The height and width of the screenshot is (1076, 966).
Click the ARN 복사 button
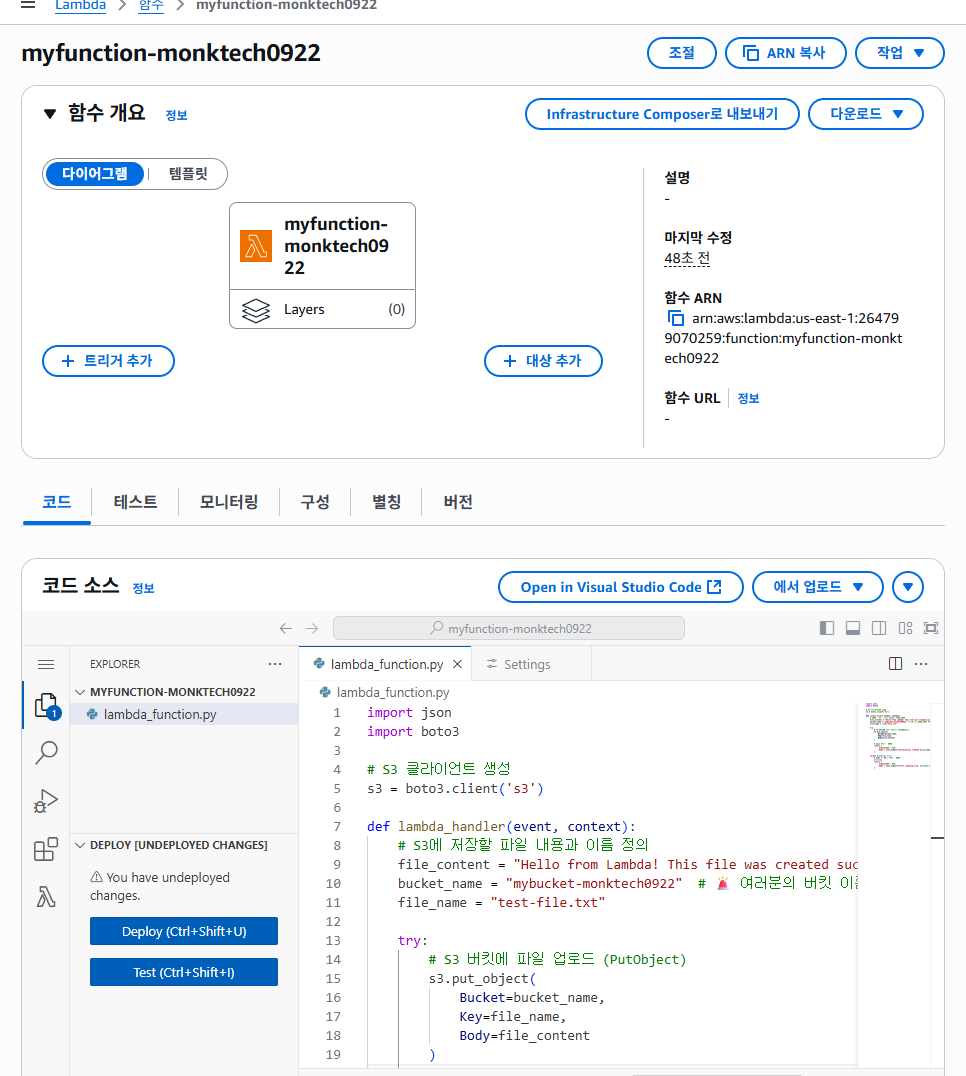point(786,53)
